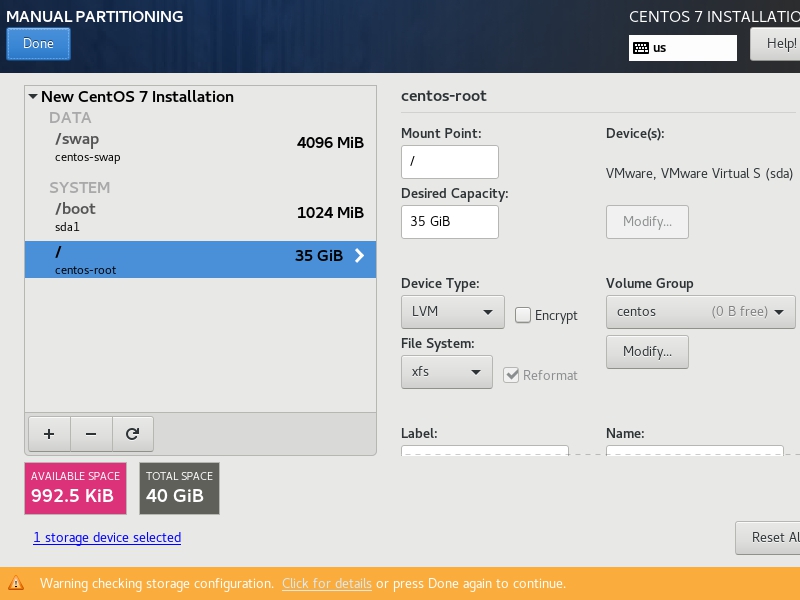Click the Name input field

point(694,450)
